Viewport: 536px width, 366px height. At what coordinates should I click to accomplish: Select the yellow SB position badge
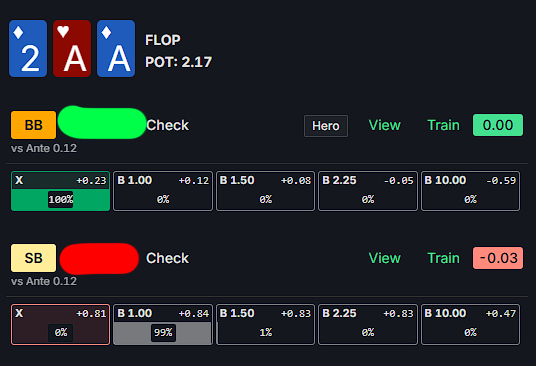coord(34,258)
